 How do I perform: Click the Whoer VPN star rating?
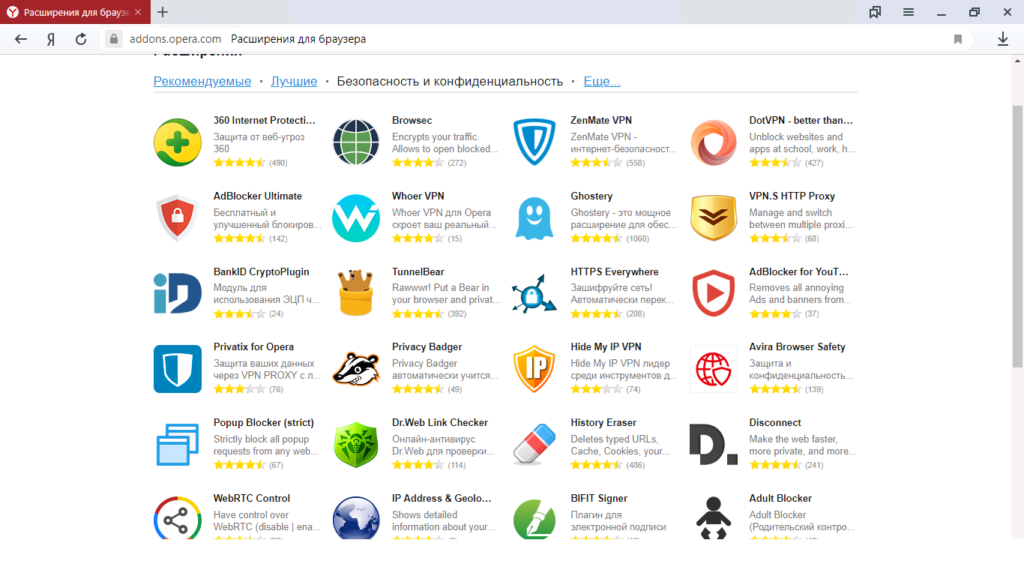418,238
